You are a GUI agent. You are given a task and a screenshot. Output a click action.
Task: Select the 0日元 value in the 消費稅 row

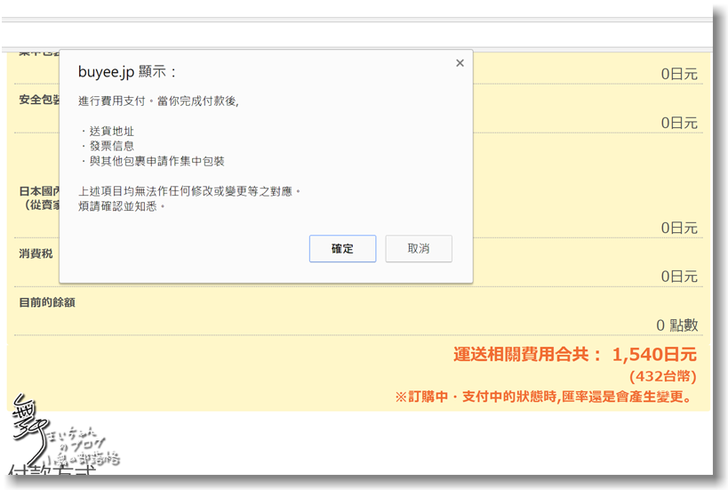pyautogui.click(x=679, y=276)
